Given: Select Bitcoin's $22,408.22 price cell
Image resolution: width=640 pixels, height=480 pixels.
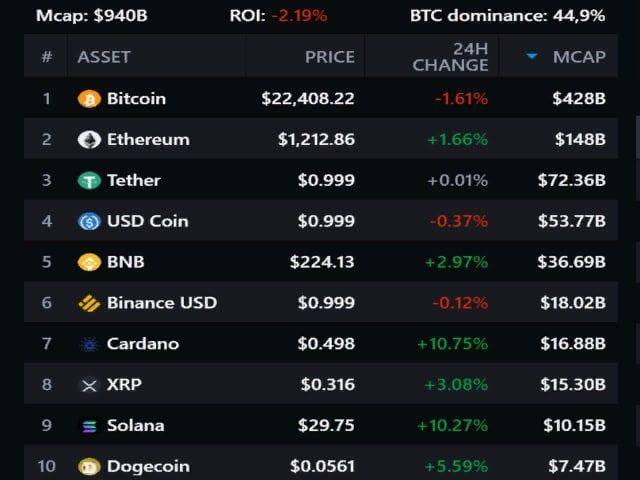Looking at the screenshot, I should coord(308,99).
